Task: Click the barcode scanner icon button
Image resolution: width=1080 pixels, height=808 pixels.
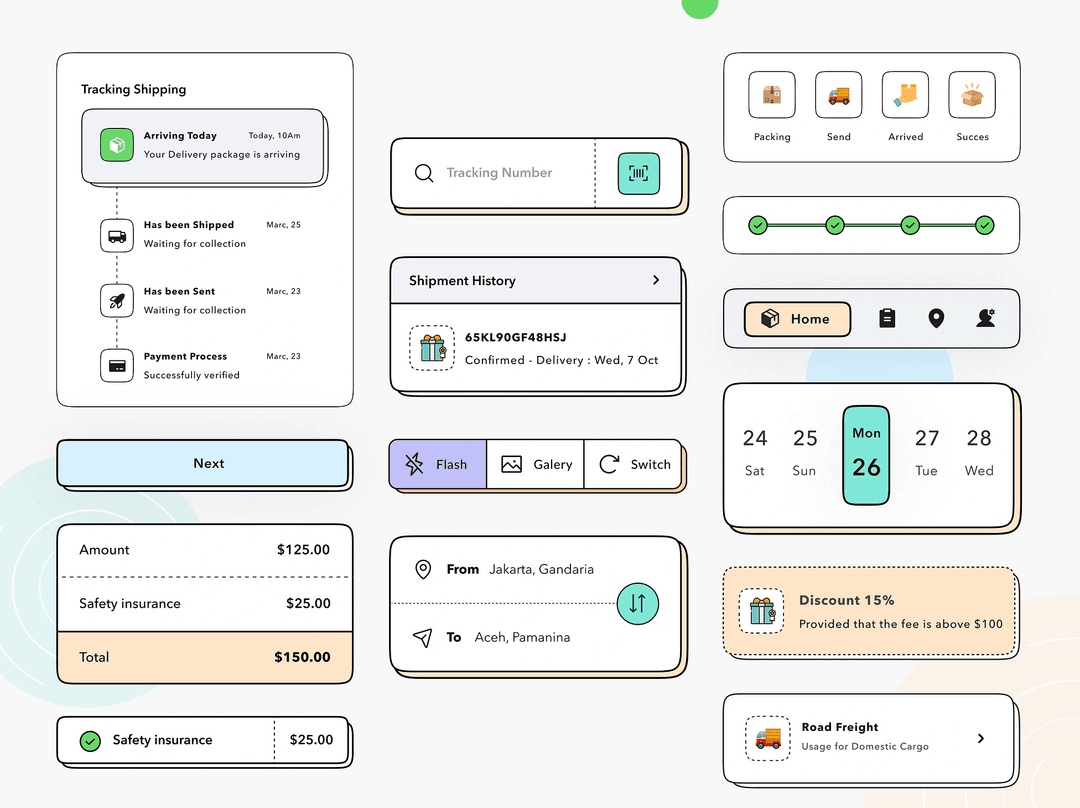Action: pyautogui.click(x=638, y=173)
